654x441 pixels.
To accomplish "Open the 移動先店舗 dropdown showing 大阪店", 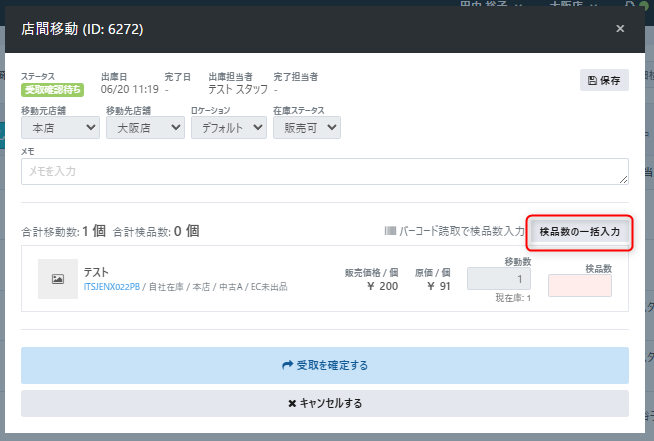I will click(145, 127).
